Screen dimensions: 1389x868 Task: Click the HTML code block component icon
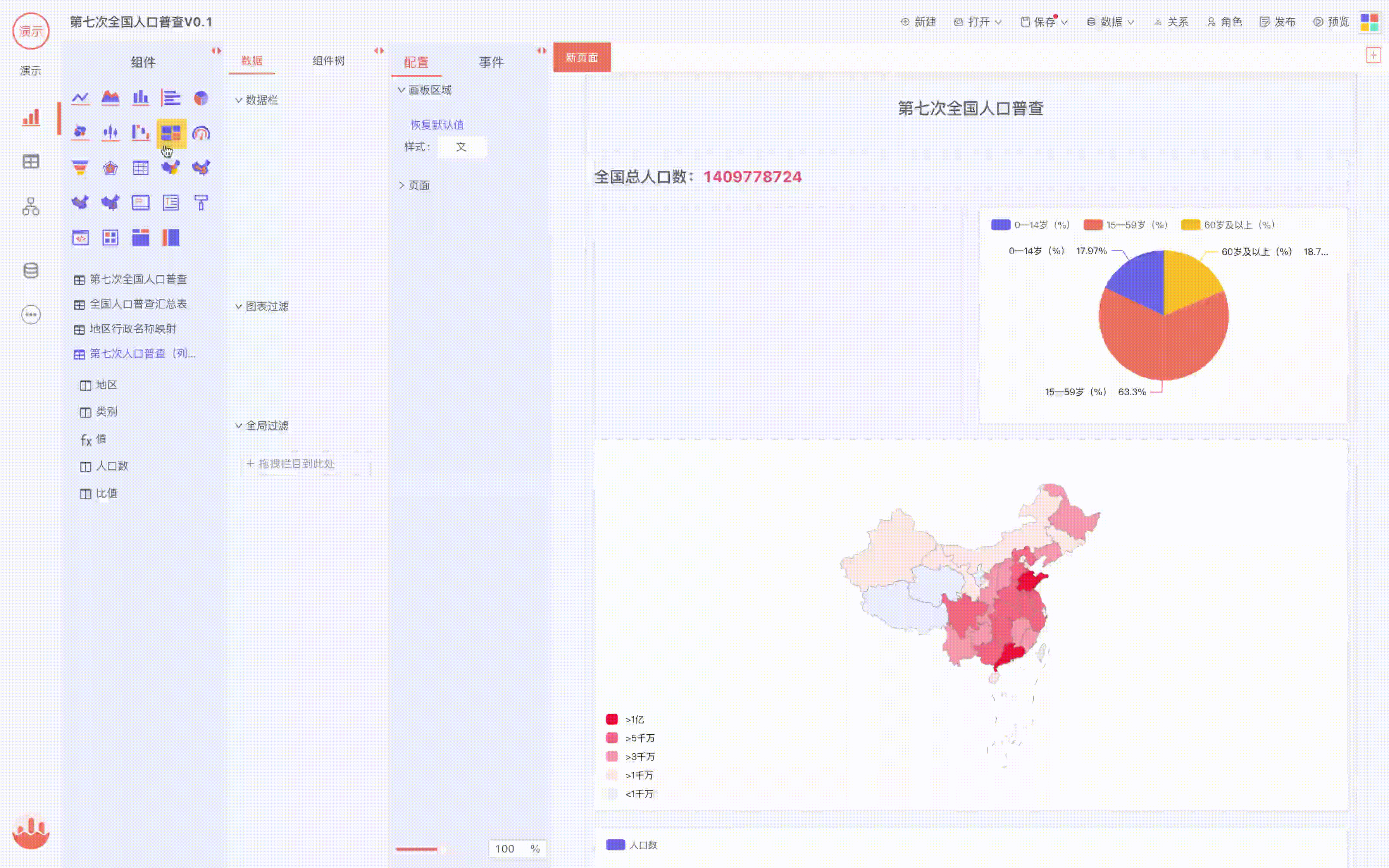point(80,237)
